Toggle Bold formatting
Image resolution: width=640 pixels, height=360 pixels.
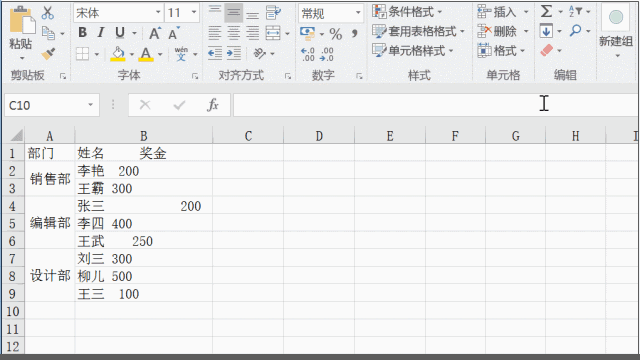[82, 32]
